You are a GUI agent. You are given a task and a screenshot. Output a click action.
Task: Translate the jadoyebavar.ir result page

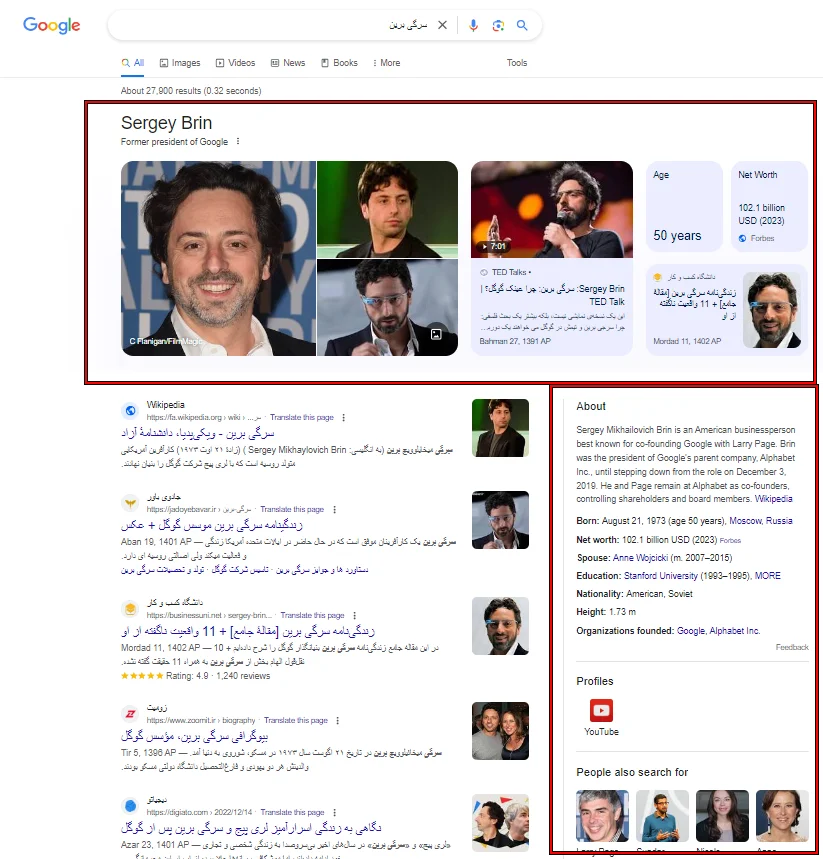[292, 509]
